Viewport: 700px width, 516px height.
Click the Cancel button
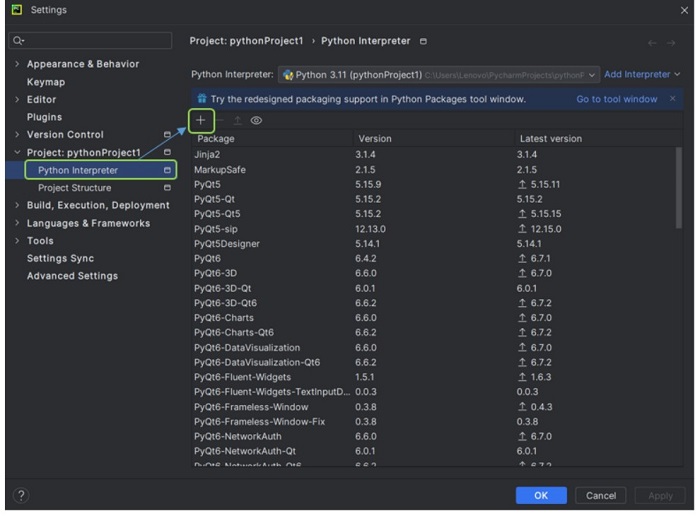point(601,496)
